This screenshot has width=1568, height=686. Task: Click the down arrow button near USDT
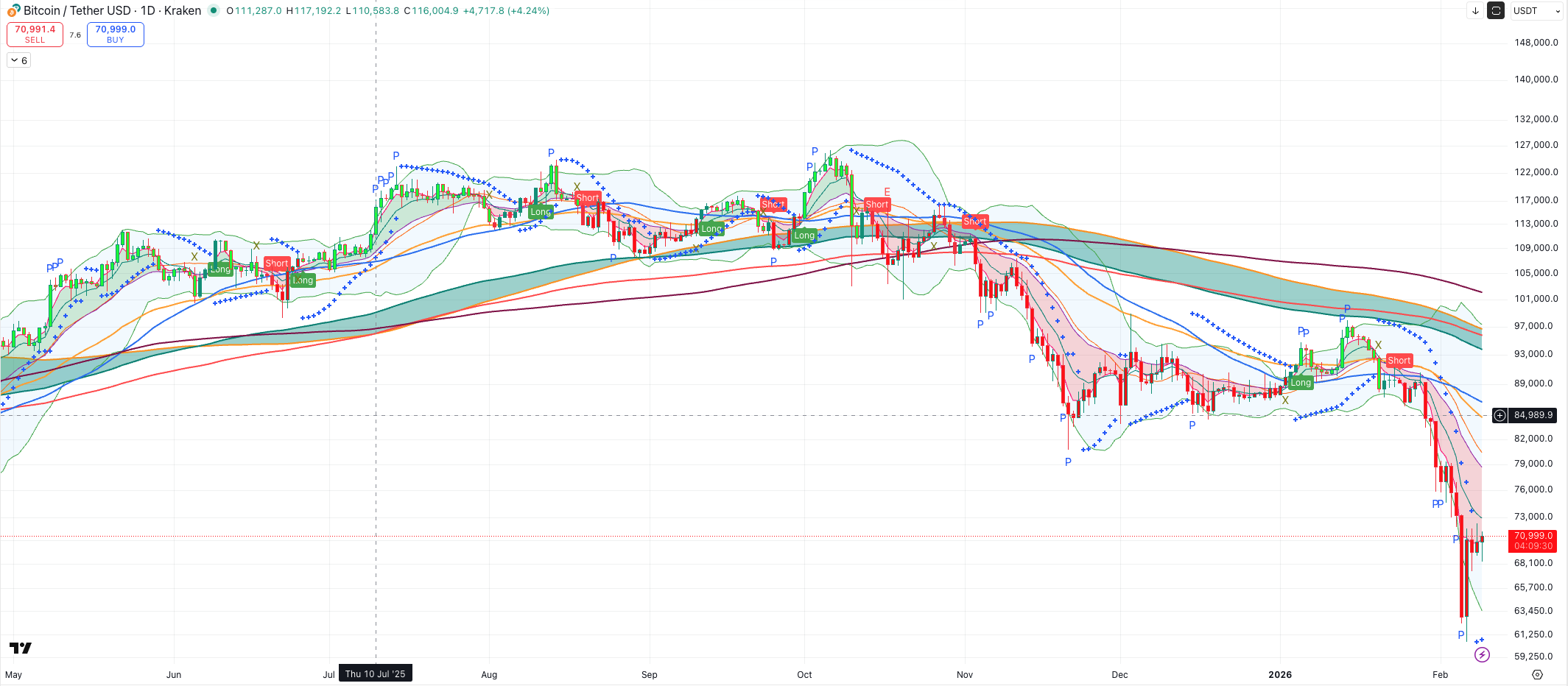coord(1475,11)
